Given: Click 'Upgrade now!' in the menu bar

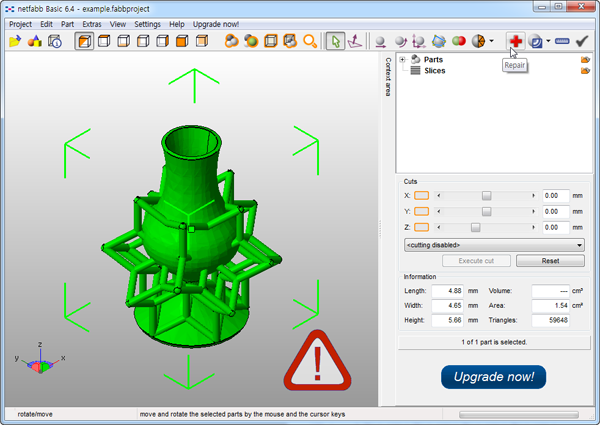Looking at the screenshot, I should [216, 24].
